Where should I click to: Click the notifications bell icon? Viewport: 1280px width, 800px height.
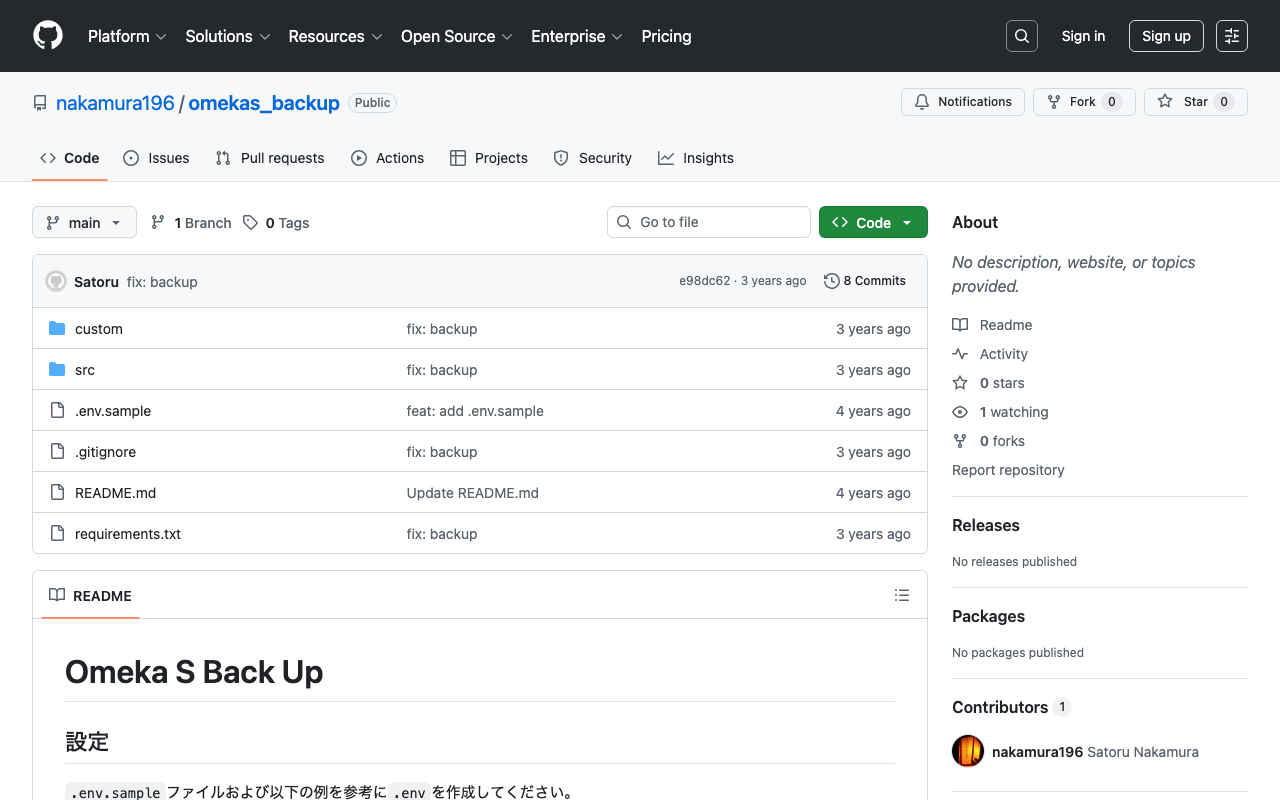click(921, 101)
